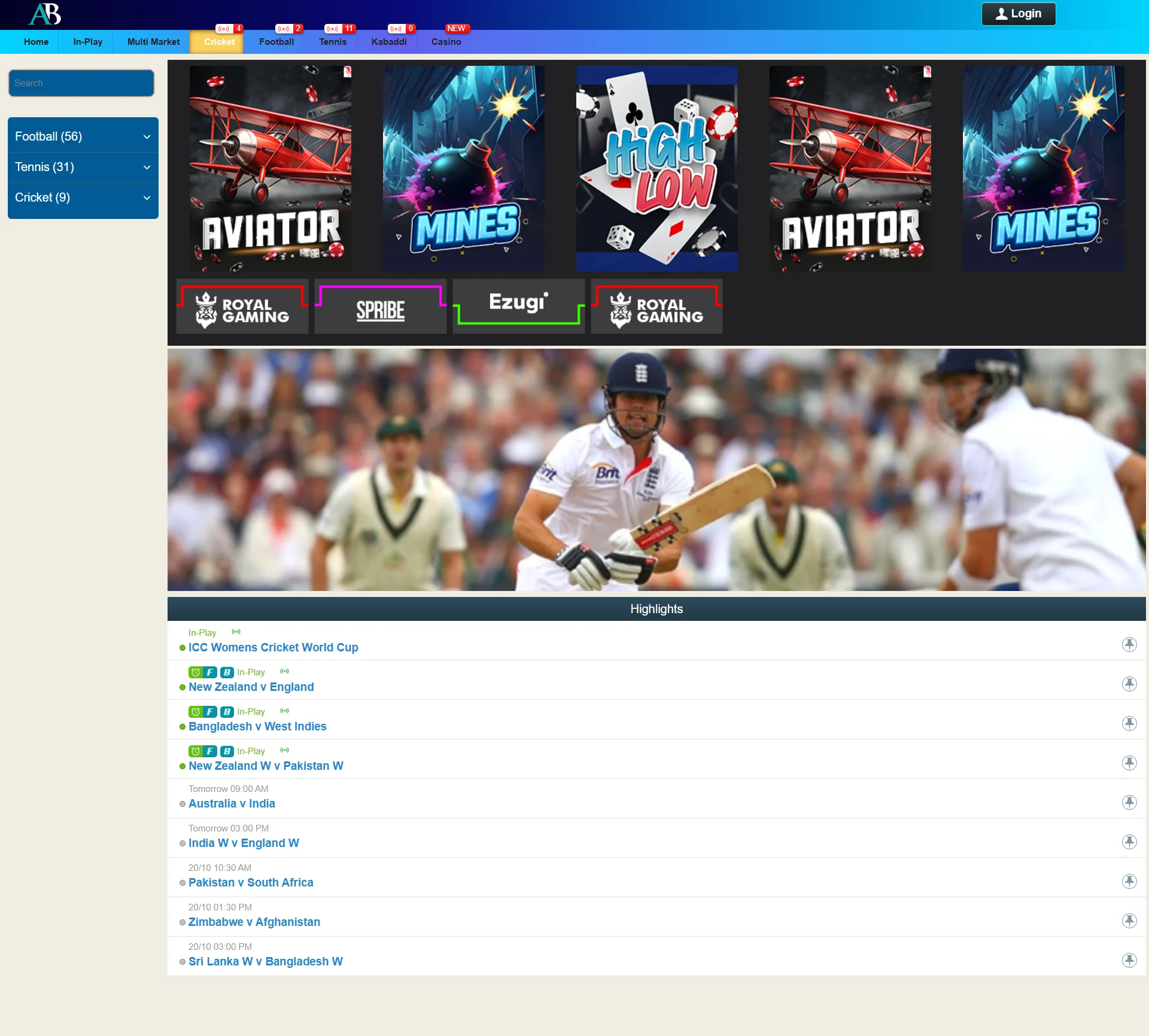Viewport: 1149px width, 1036px height.
Task: Expand the Football (56) sidebar section
Action: (x=83, y=136)
